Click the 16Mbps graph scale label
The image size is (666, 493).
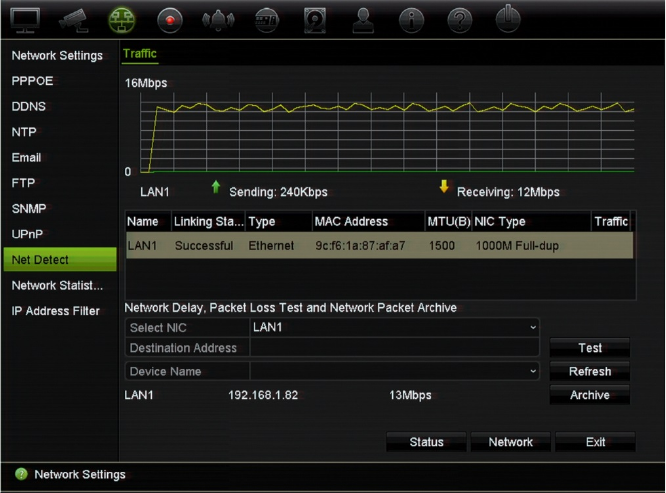(146, 83)
